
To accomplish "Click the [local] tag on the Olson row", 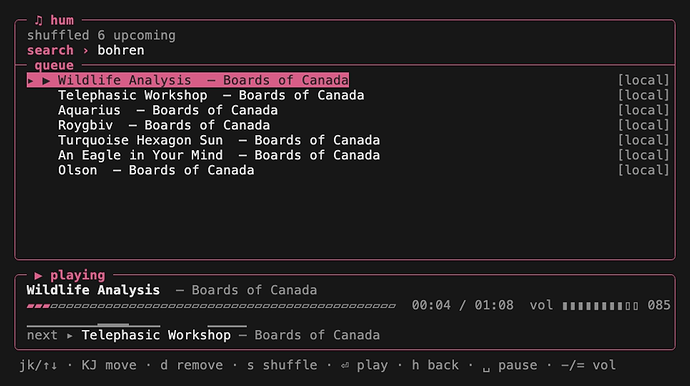I will [643, 170].
